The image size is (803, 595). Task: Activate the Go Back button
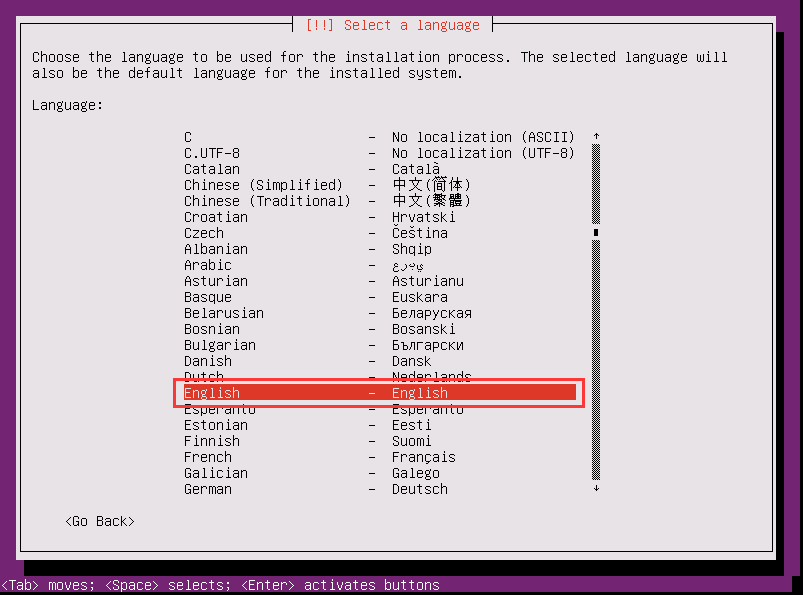(100, 521)
